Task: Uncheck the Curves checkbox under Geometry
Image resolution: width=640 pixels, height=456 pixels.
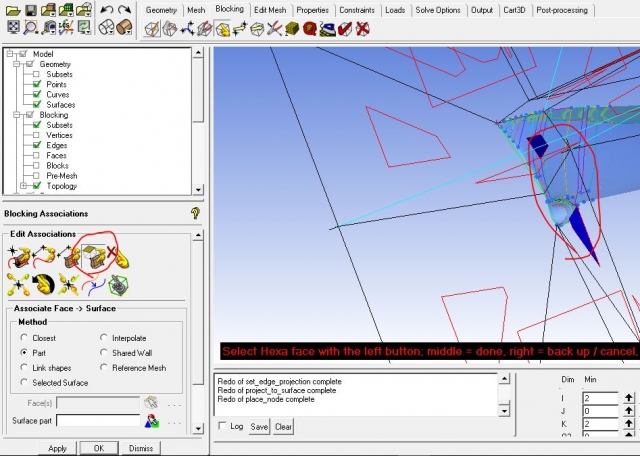Action: coord(36,94)
